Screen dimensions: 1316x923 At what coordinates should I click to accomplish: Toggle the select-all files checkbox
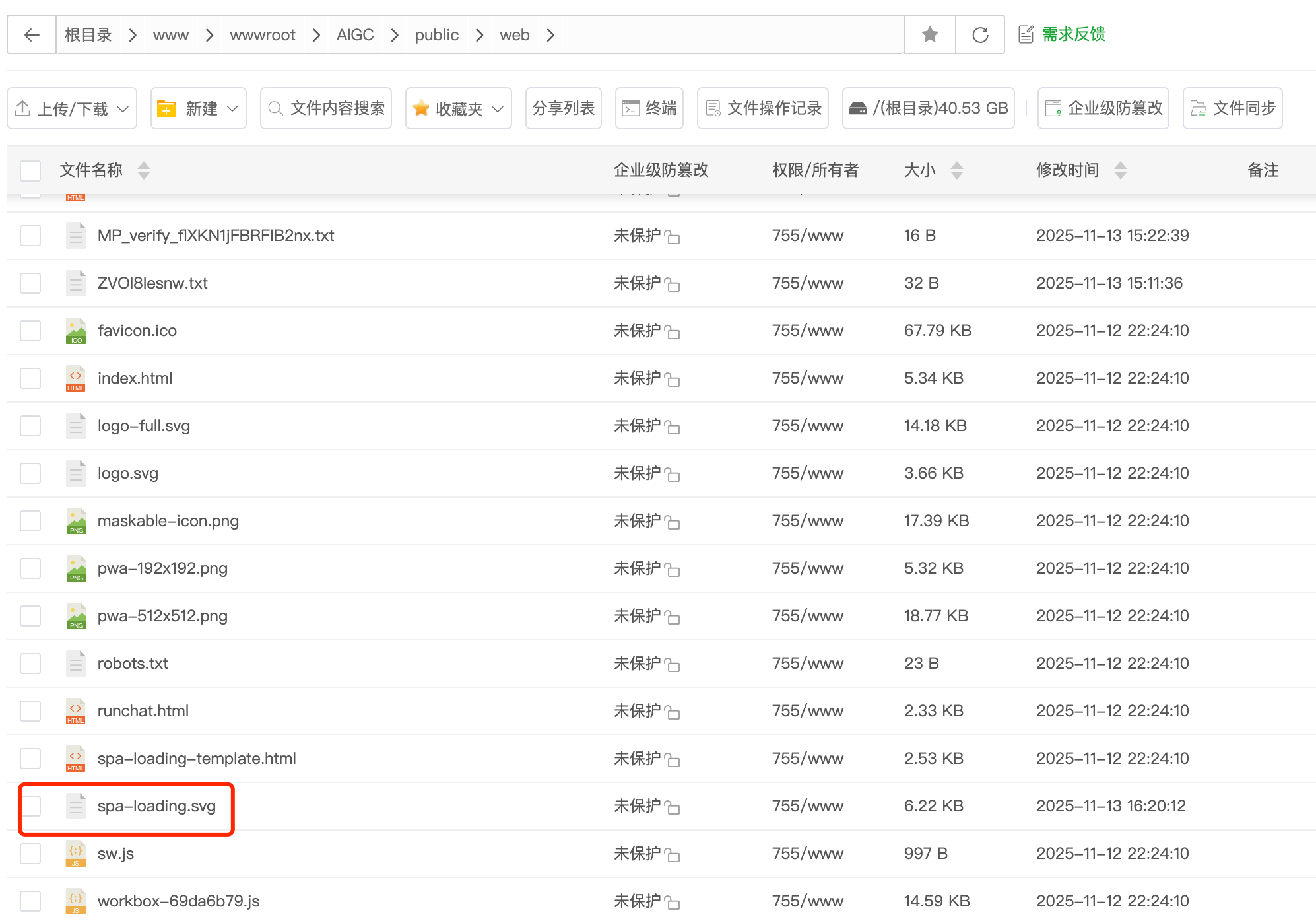(x=30, y=170)
